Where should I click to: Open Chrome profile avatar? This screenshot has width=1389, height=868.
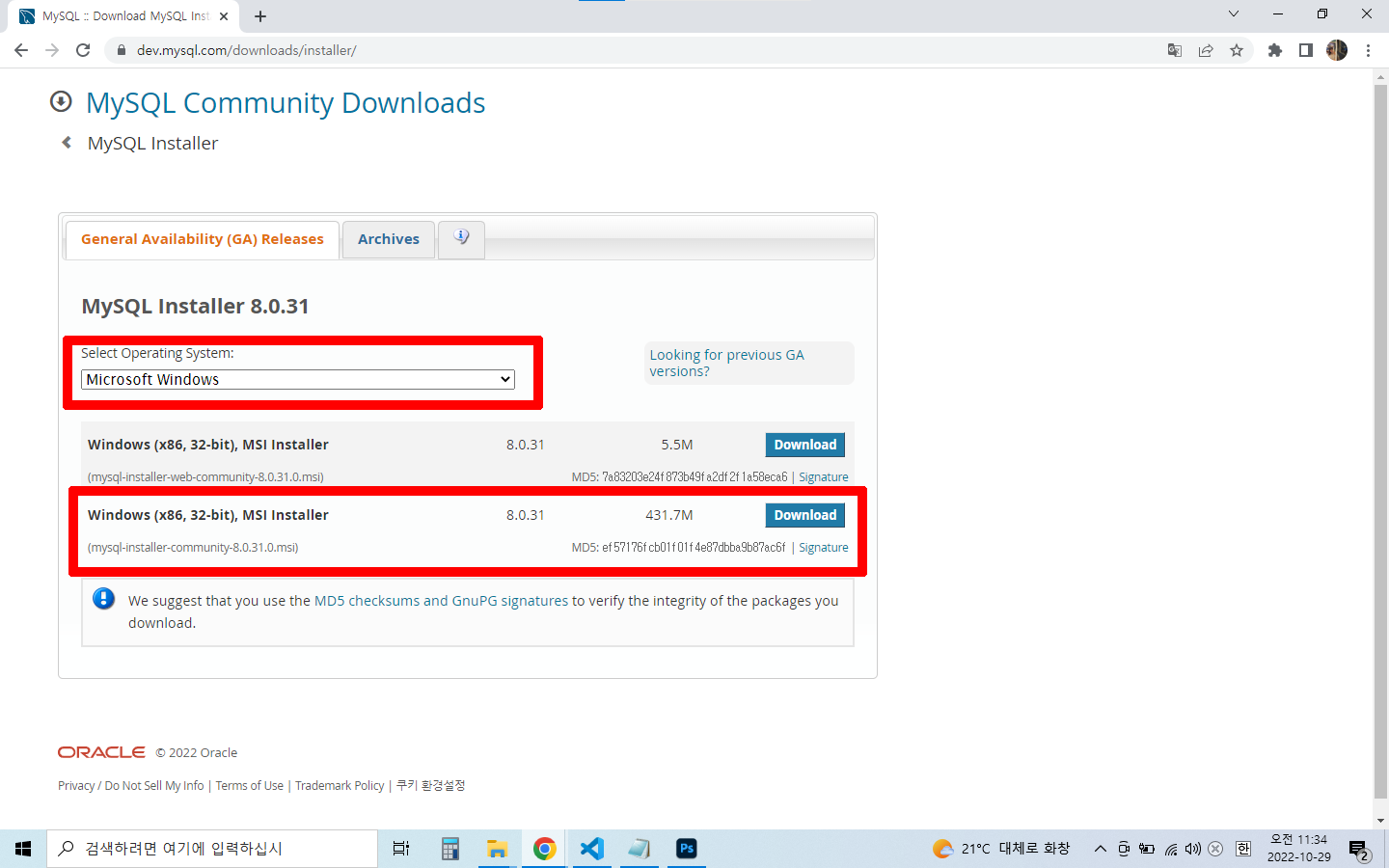point(1337,50)
